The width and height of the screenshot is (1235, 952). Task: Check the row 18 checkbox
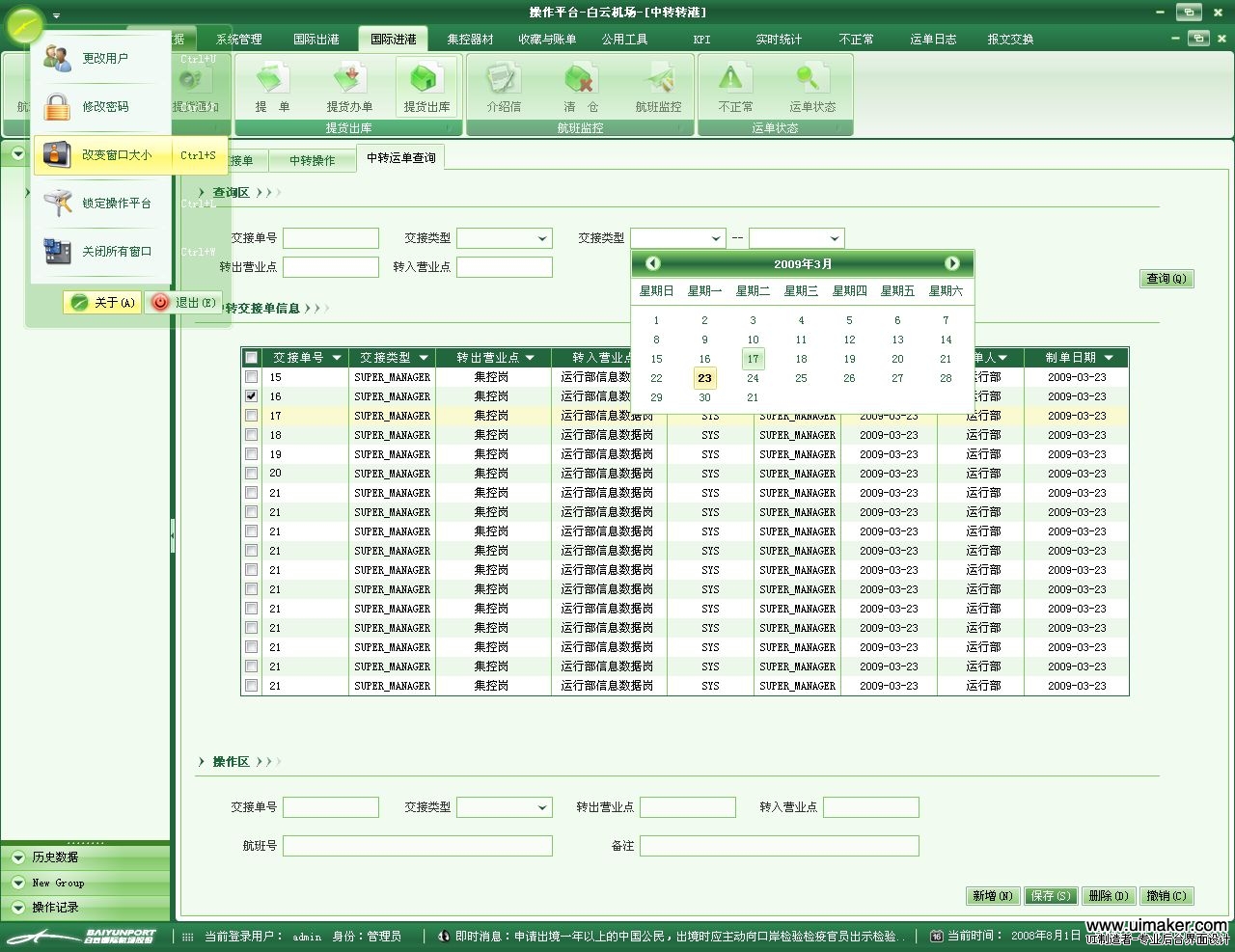(x=252, y=435)
